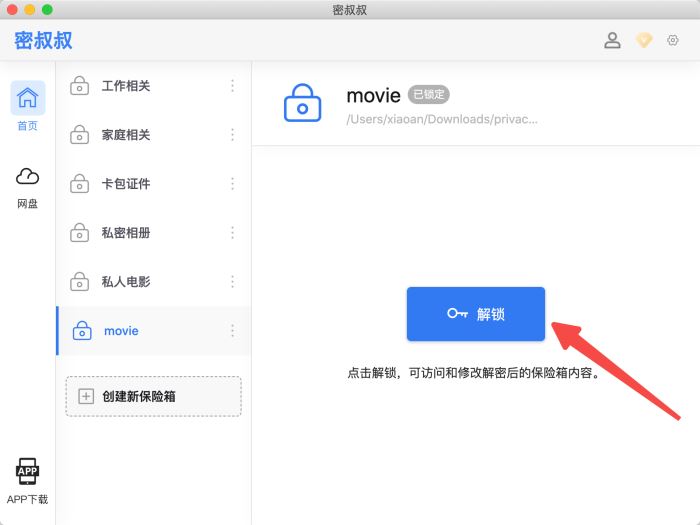This screenshot has height=525, width=700.
Task: Open more options for 私密相册
Action: (232, 233)
